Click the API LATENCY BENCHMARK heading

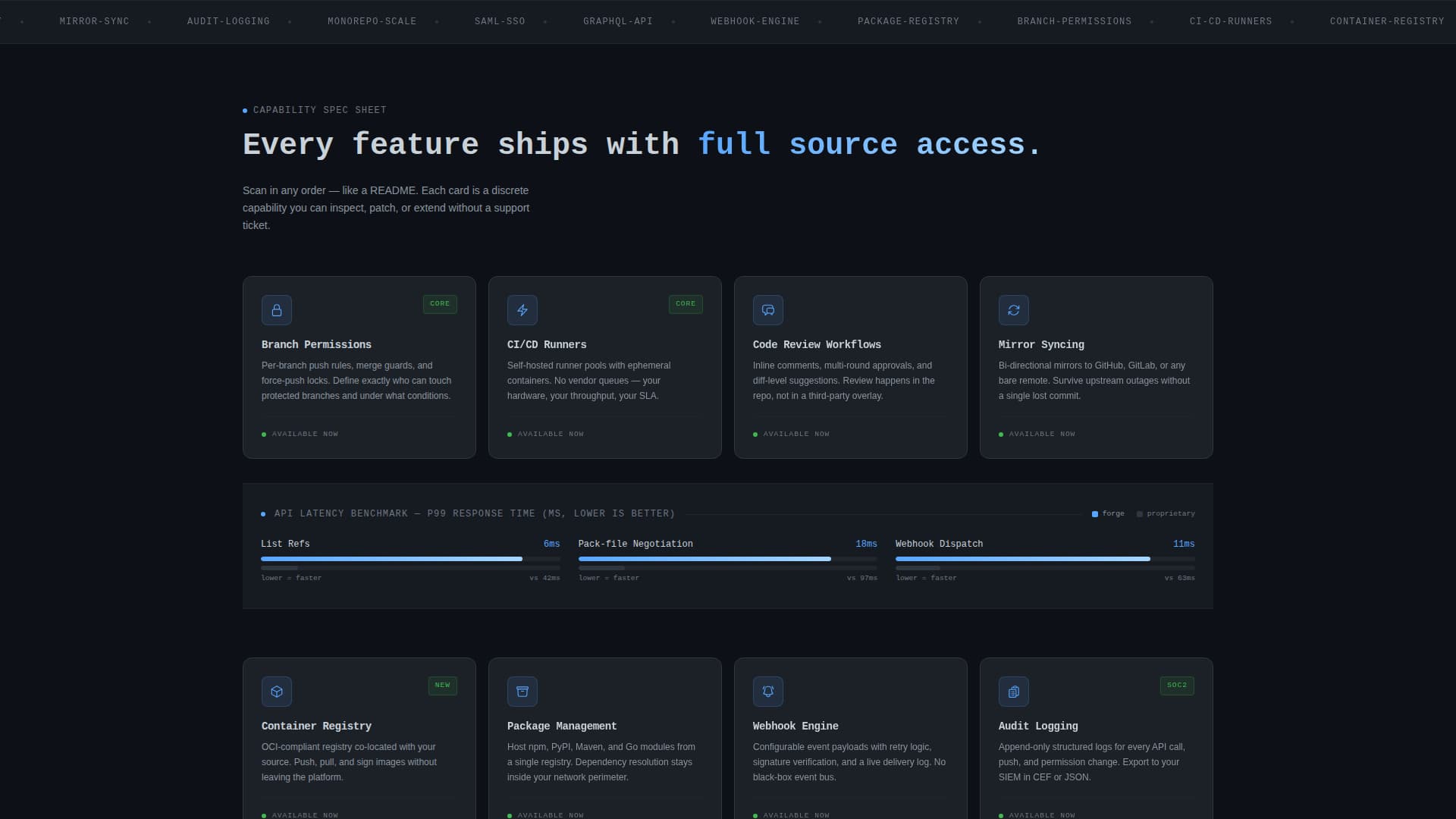click(474, 514)
